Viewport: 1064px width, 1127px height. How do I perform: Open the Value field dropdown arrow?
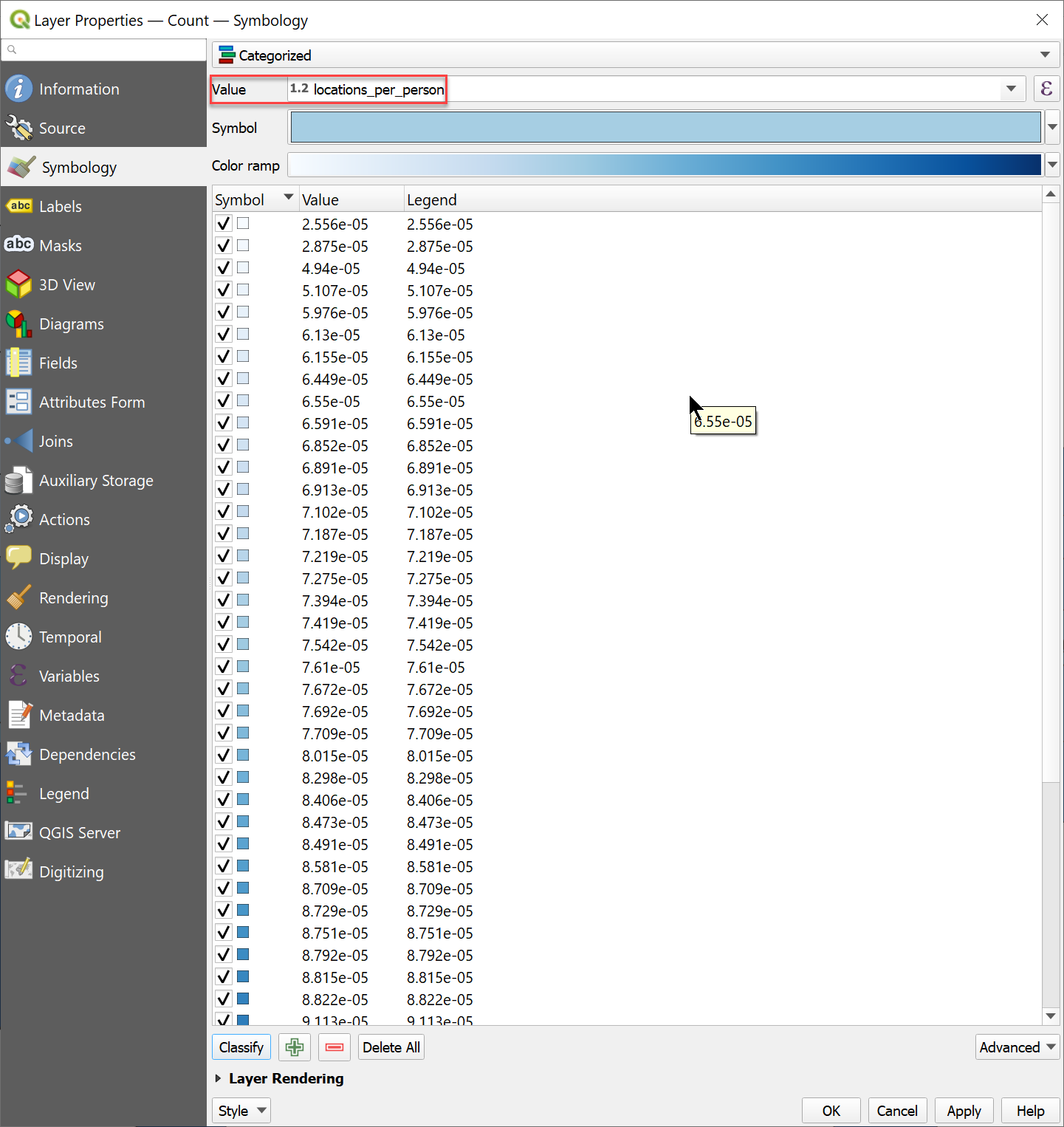(x=1011, y=89)
